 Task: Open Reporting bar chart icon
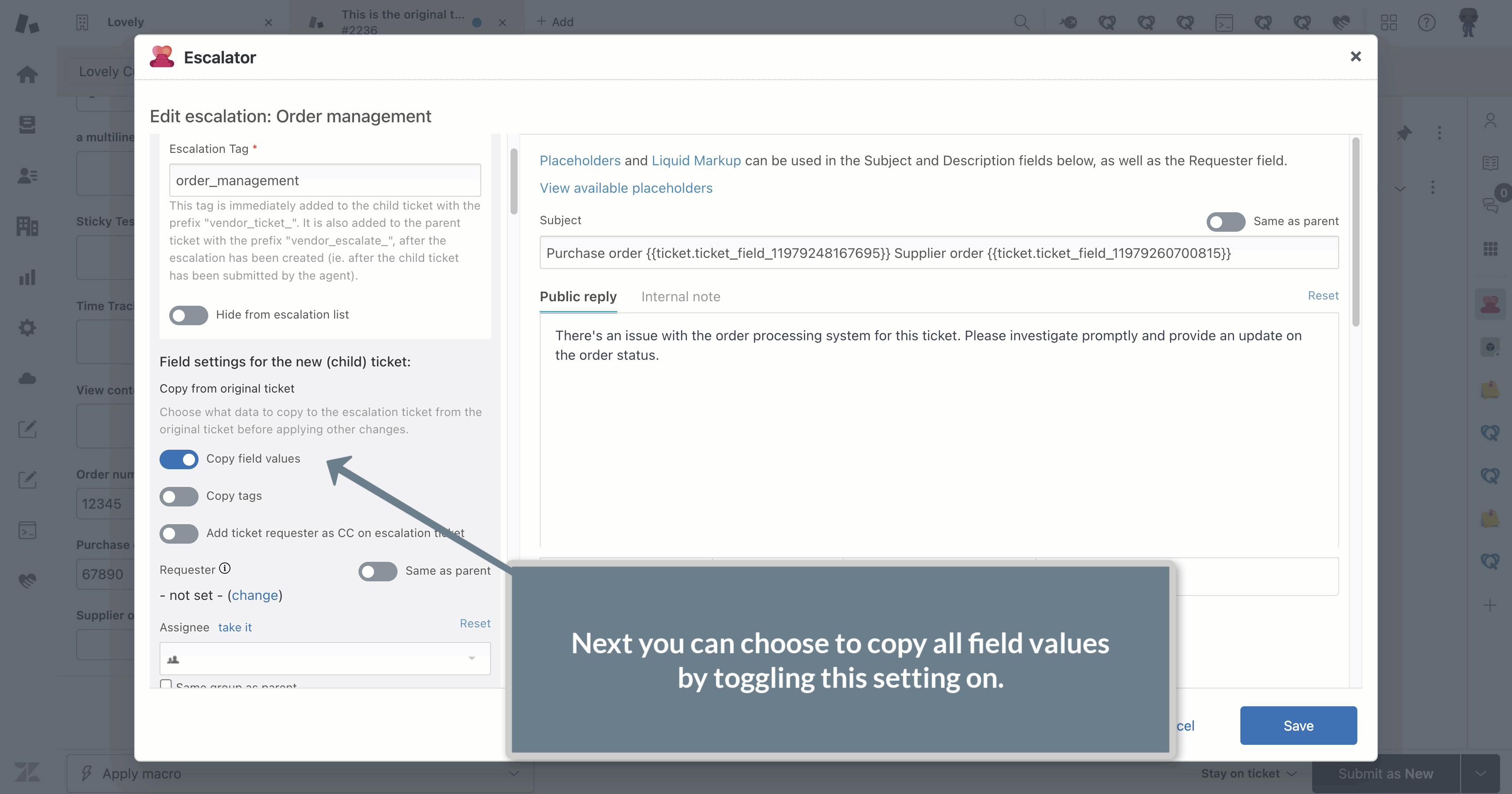pos(27,277)
